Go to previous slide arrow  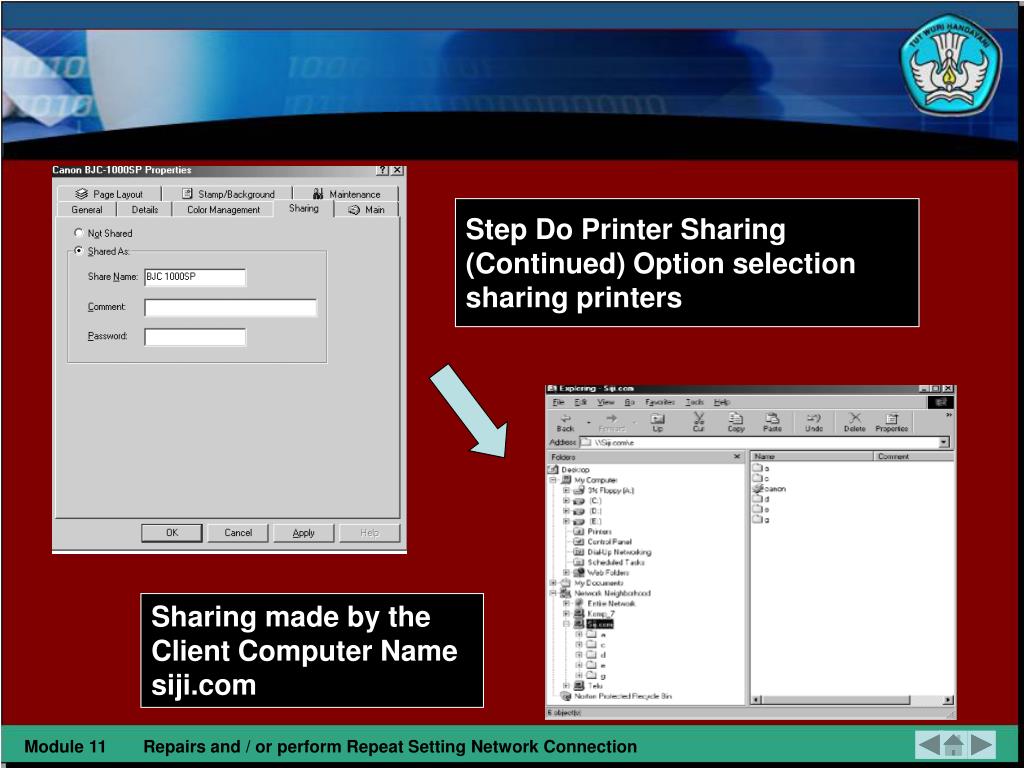point(929,744)
